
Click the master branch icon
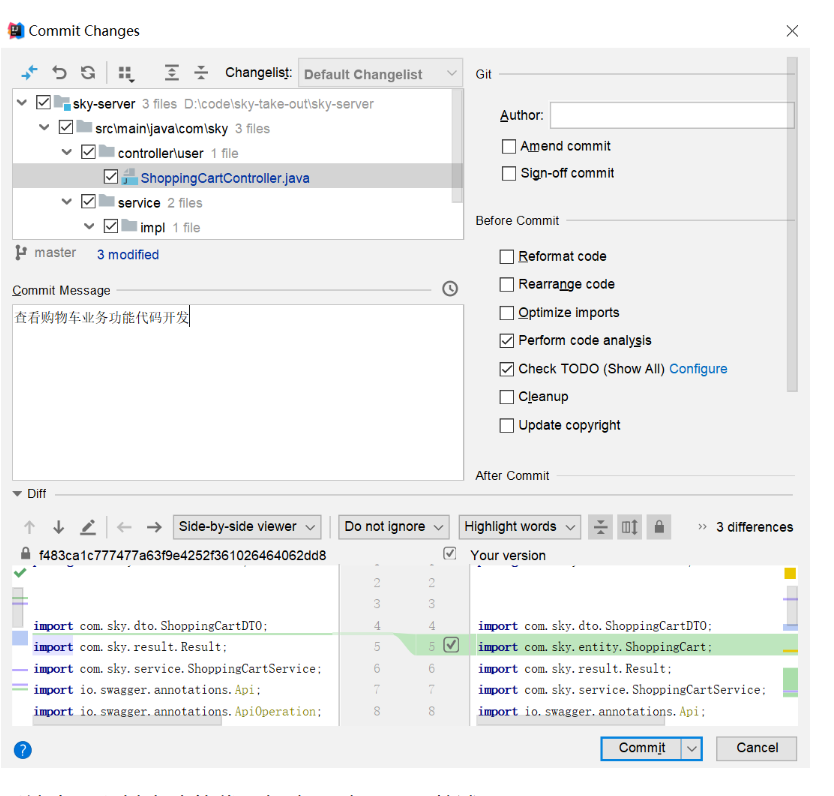21,253
